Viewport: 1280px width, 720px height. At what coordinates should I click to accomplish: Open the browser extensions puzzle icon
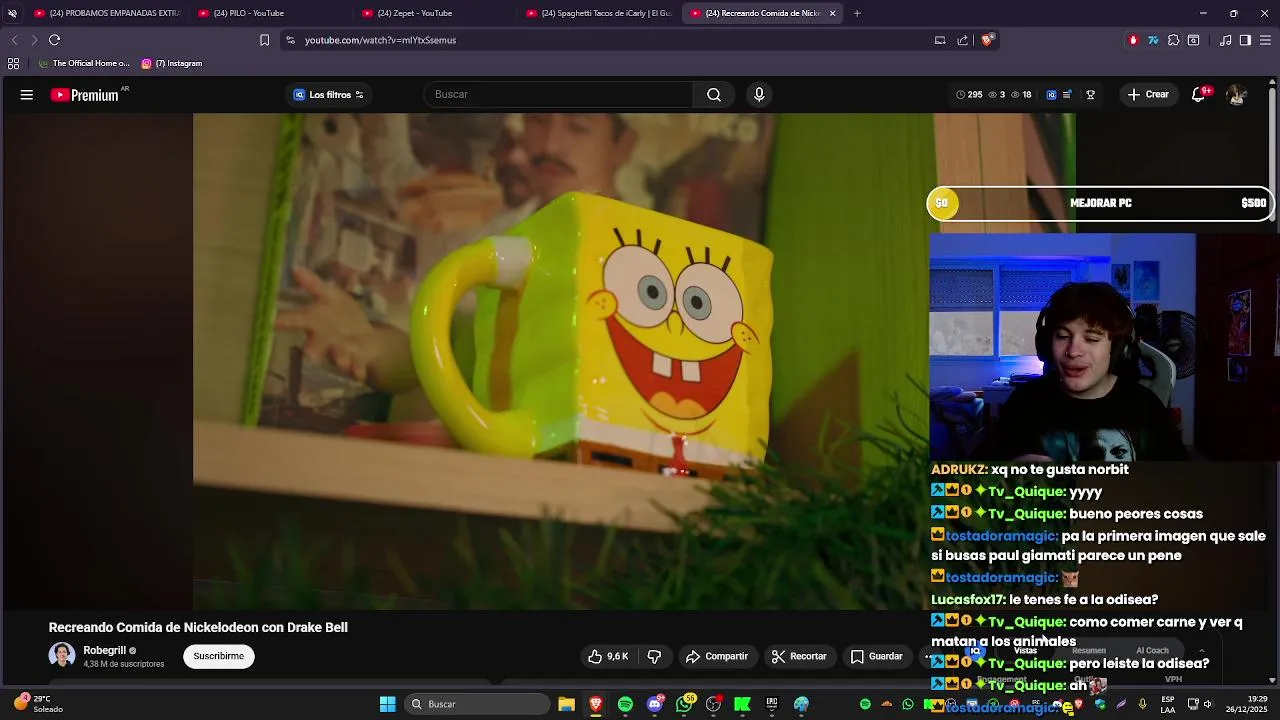(1174, 40)
